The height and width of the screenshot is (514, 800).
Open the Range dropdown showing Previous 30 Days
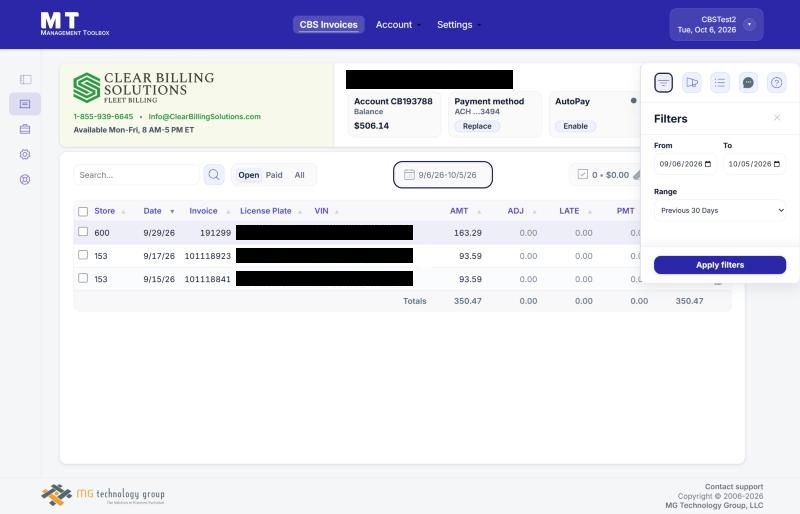click(x=720, y=210)
